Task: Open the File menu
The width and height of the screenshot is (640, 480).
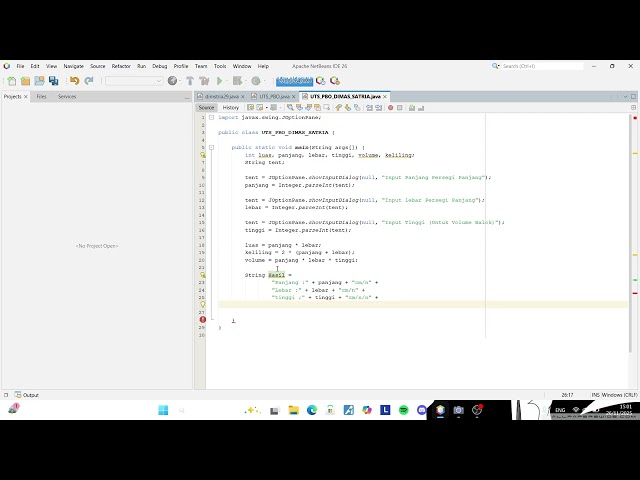Action: (x=20, y=66)
